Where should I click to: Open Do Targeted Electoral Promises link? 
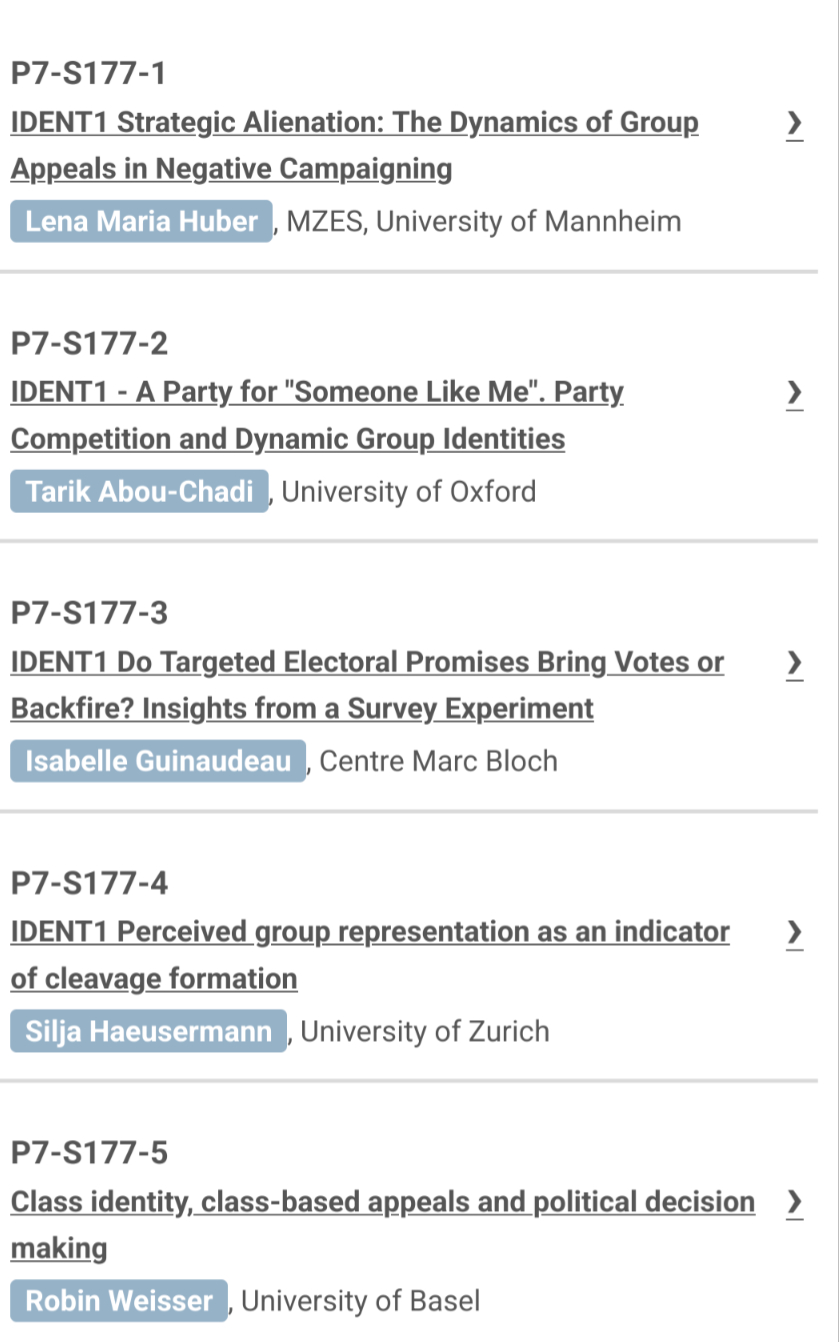367,663
